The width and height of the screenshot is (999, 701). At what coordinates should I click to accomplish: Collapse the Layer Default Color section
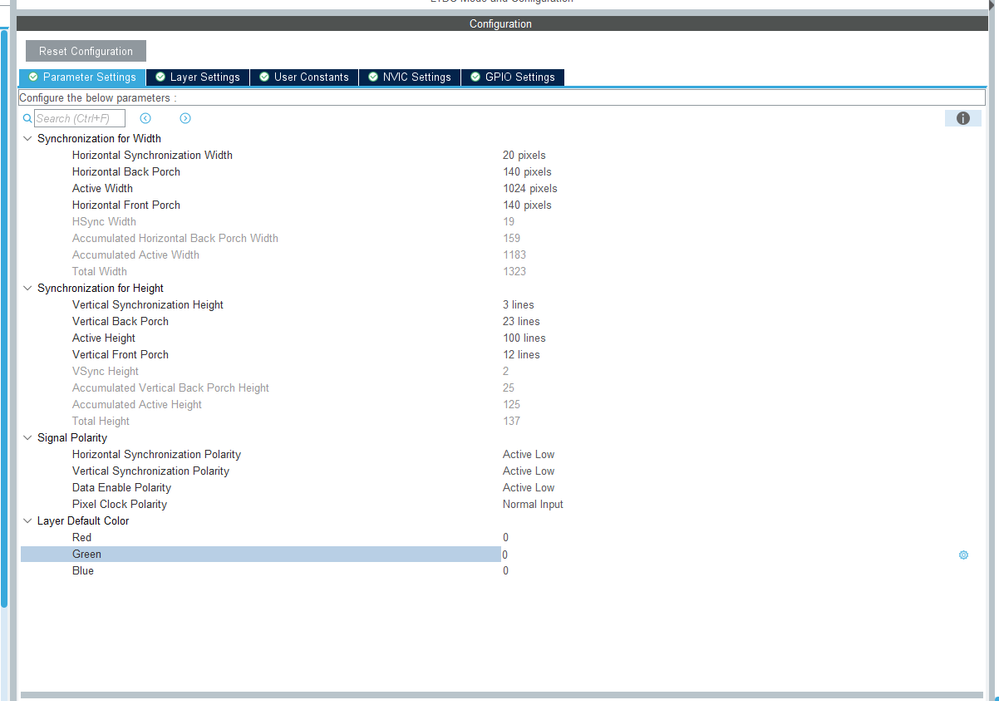(27, 520)
